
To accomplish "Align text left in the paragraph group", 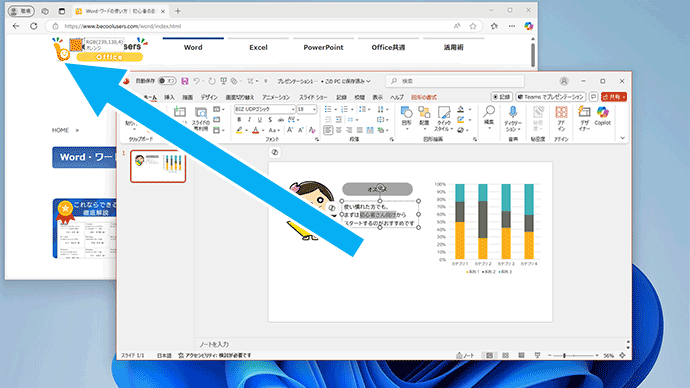I will point(328,130).
